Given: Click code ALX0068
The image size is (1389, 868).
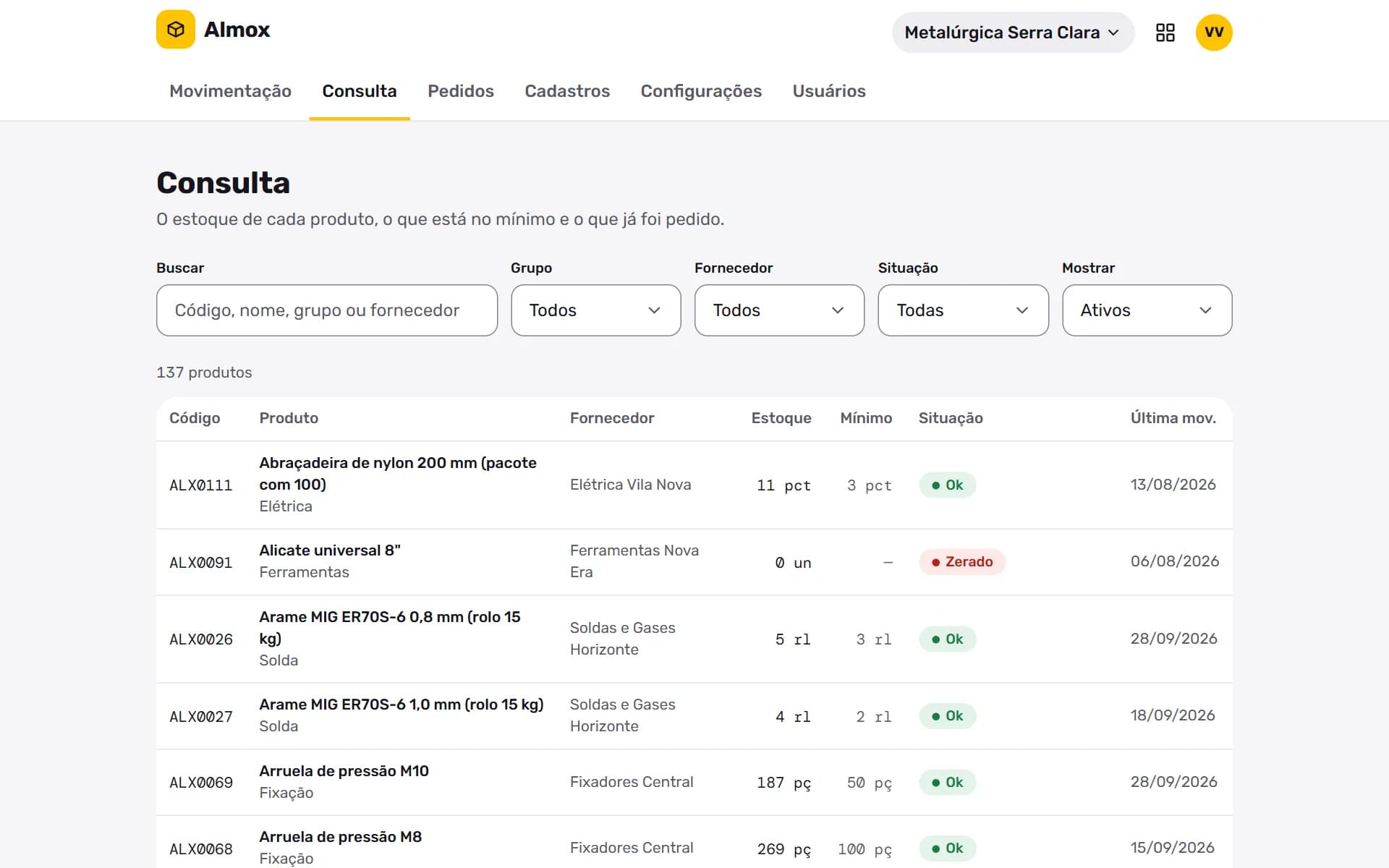Looking at the screenshot, I should [x=200, y=849].
